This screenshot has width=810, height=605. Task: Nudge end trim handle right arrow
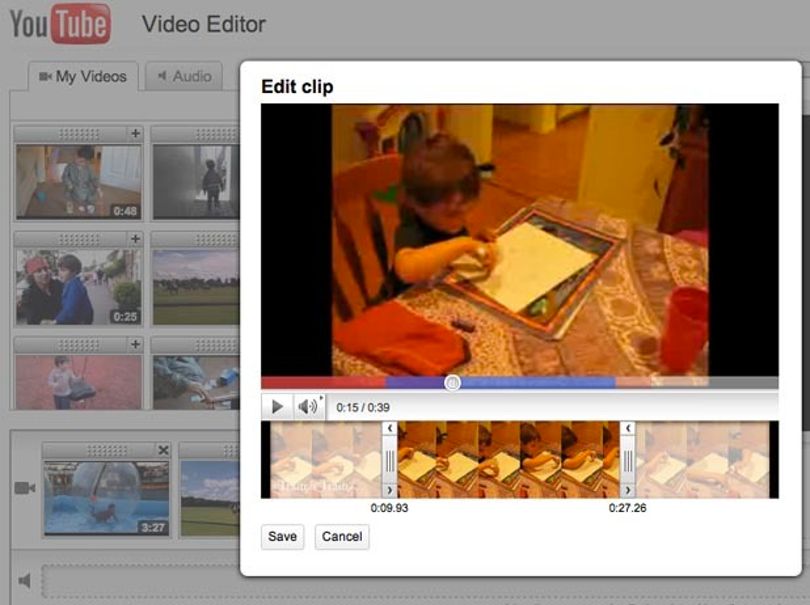coord(628,490)
